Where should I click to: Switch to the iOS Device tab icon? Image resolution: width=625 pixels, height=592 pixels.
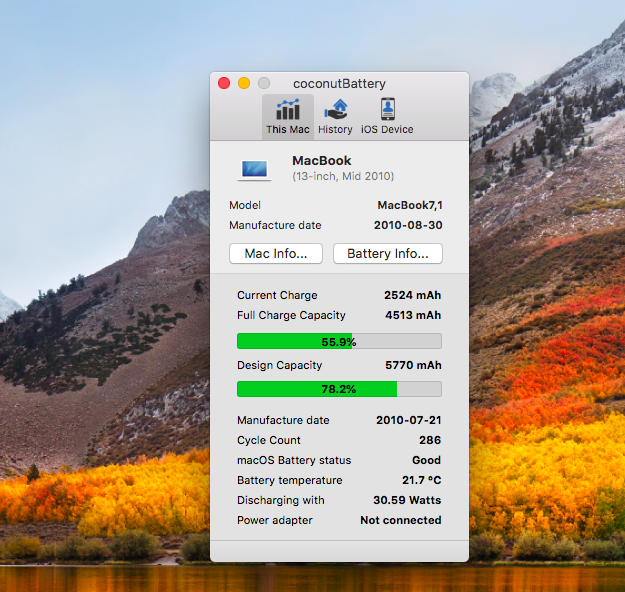coord(387,109)
